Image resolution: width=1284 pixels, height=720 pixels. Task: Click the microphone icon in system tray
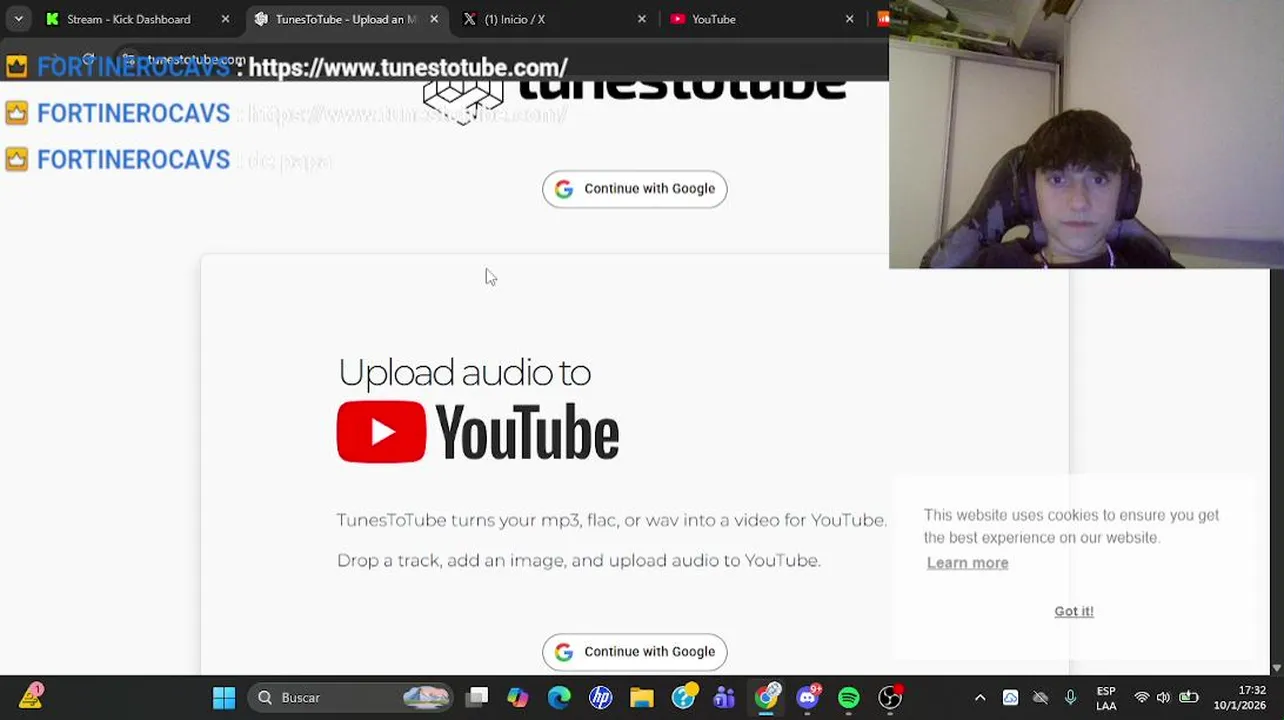[1070, 698]
